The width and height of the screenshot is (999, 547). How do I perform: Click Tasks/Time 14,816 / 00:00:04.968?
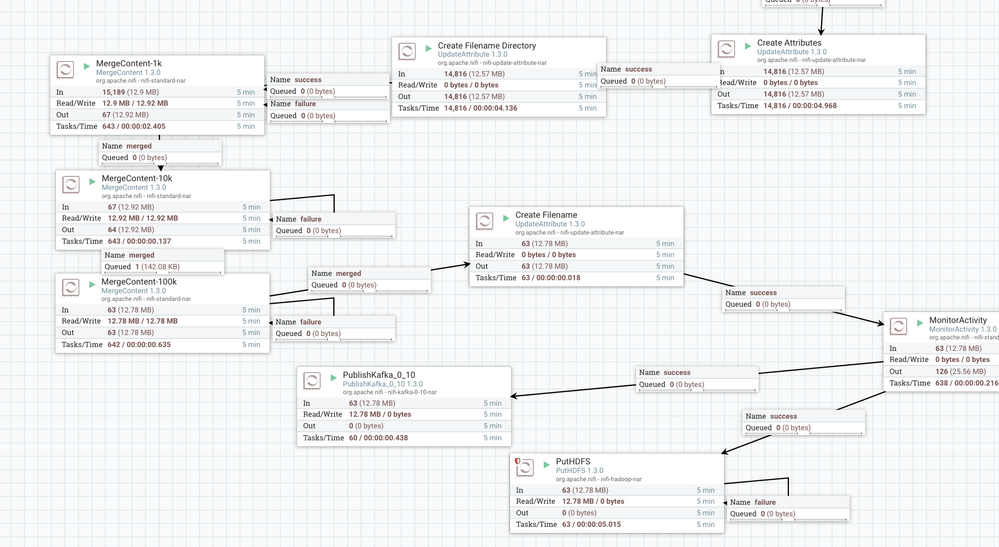[x=800, y=106]
